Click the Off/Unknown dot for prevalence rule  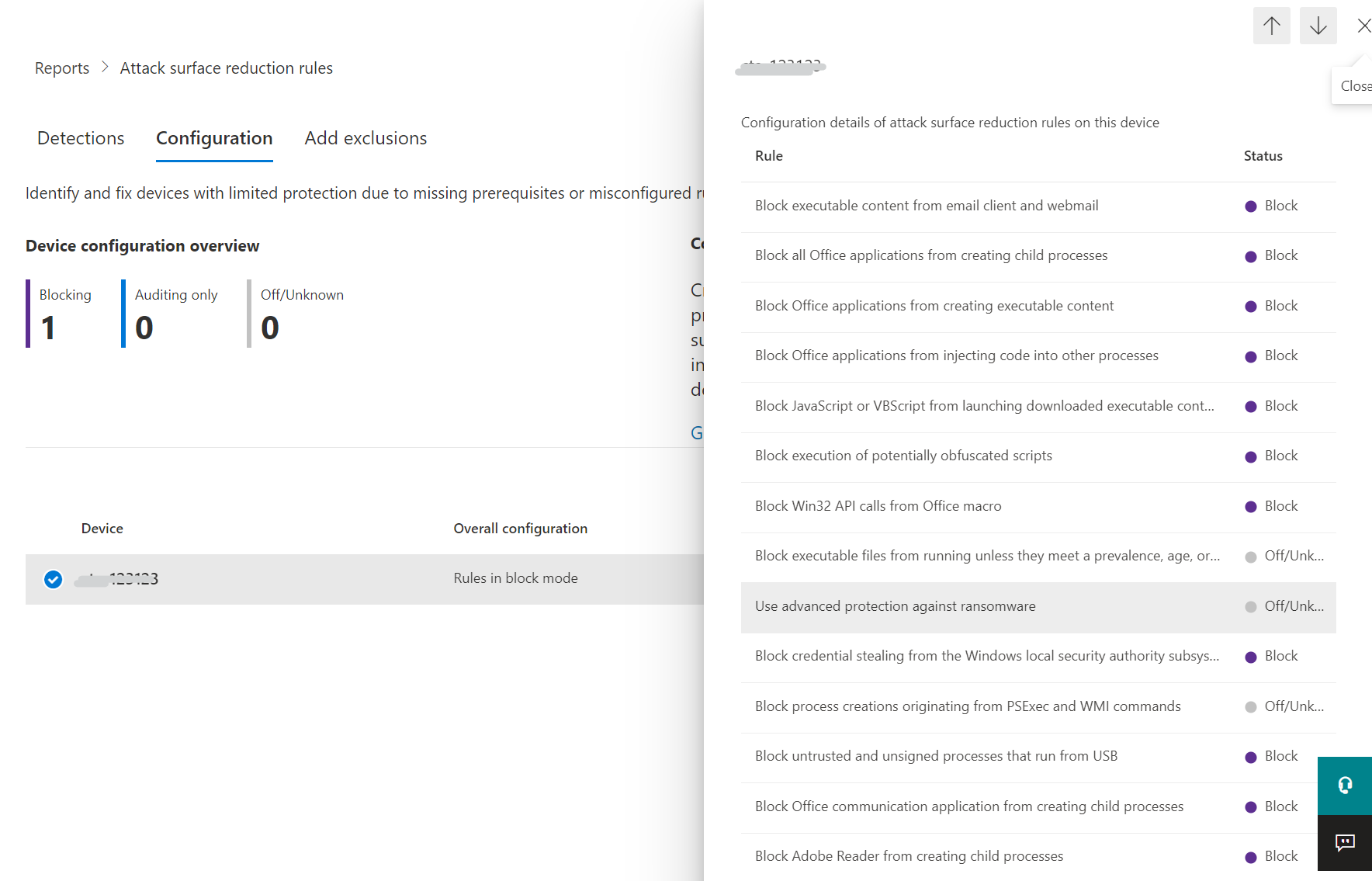click(1249, 556)
